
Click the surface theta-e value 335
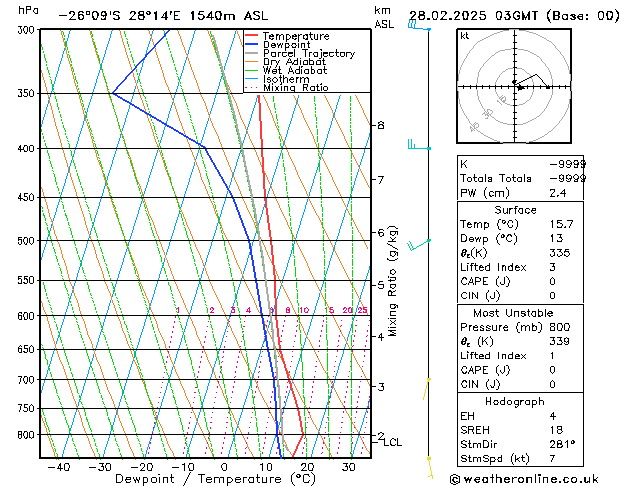click(x=560, y=253)
